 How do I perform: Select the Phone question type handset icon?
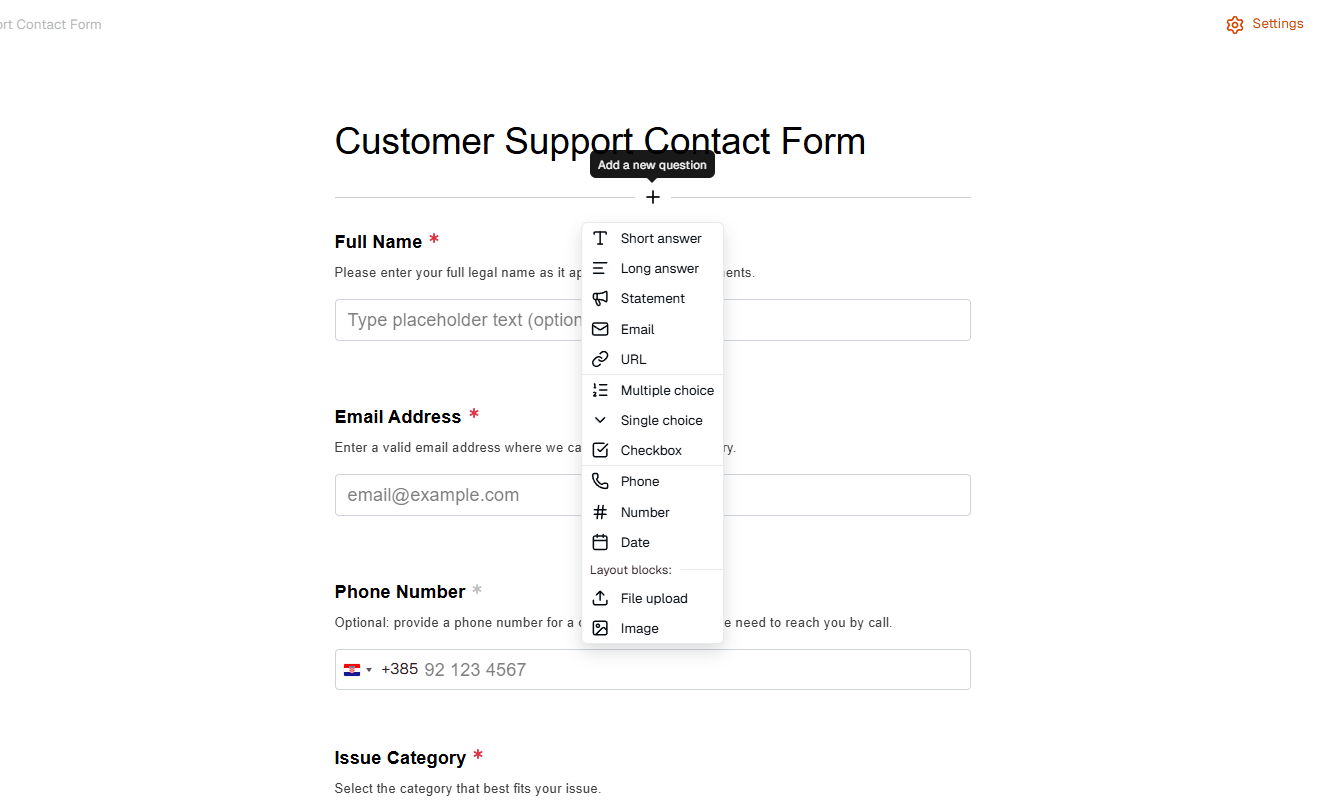(x=600, y=481)
